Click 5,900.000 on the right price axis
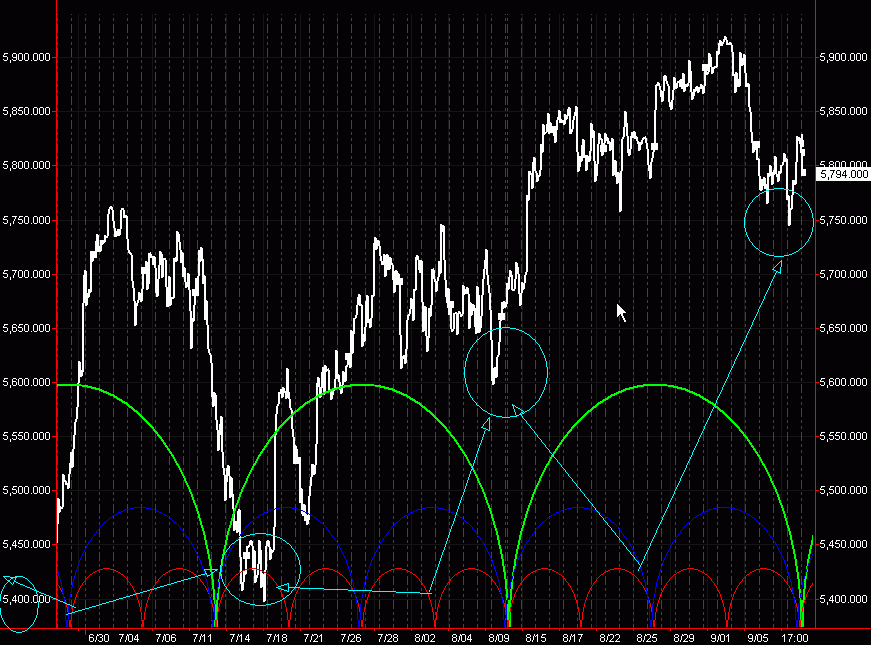The image size is (871, 645). point(843,57)
